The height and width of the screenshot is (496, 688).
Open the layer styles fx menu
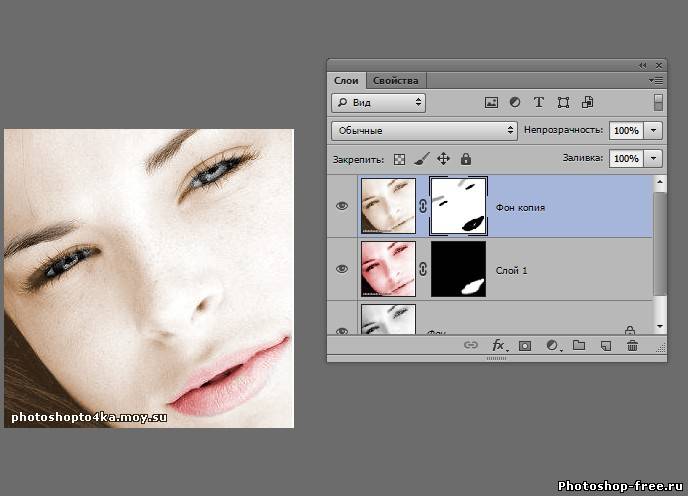pyautogui.click(x=498, y=346)
